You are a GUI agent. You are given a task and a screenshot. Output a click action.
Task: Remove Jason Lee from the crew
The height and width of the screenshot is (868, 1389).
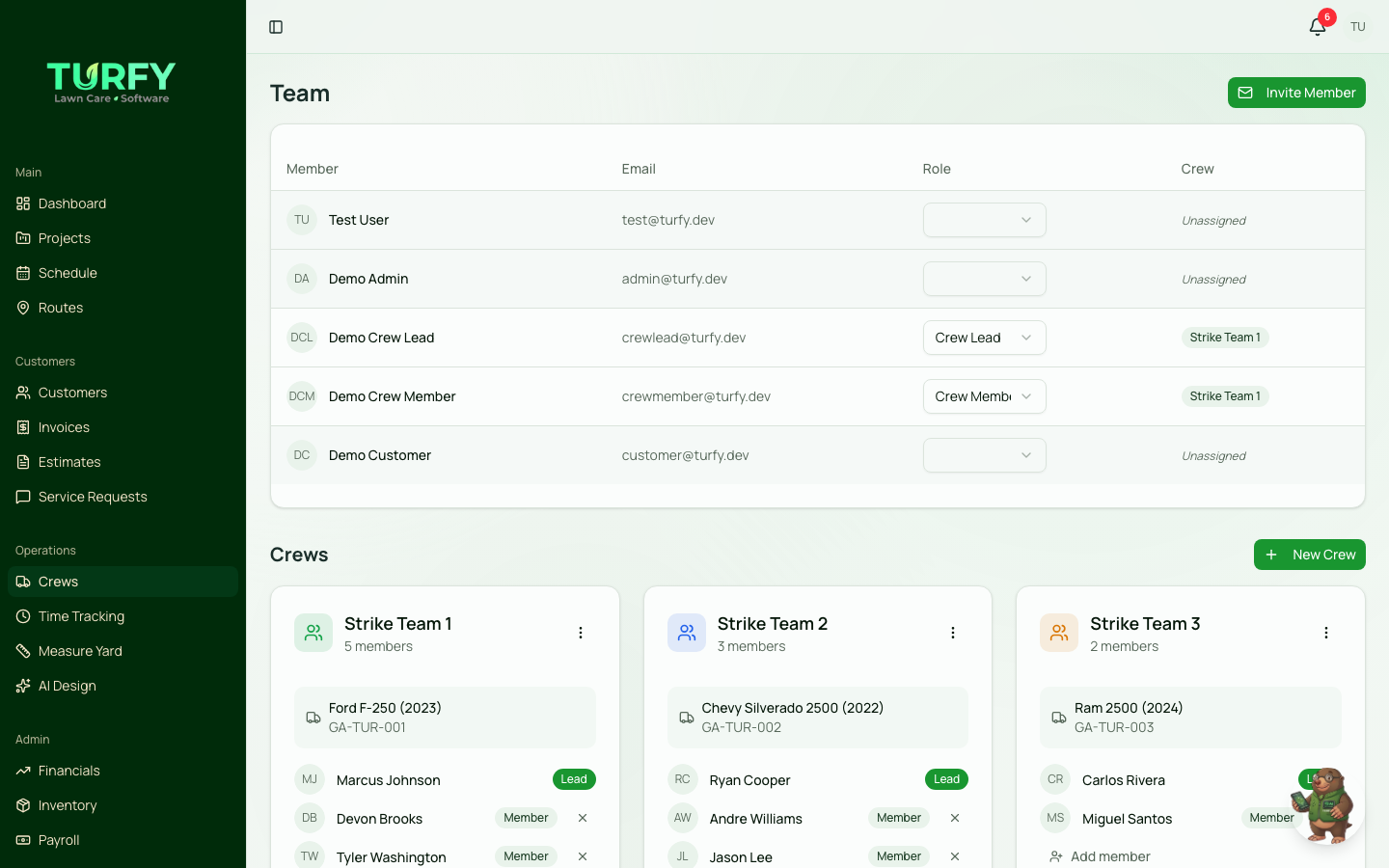point(955,856)
